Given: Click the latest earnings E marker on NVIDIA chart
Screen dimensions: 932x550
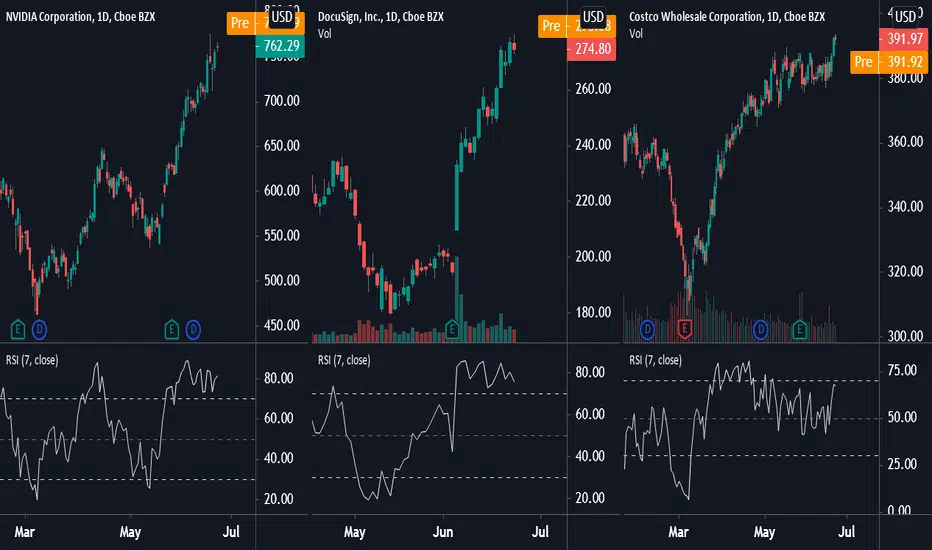Looking at the screenshot, I should (x=172, y=329).
